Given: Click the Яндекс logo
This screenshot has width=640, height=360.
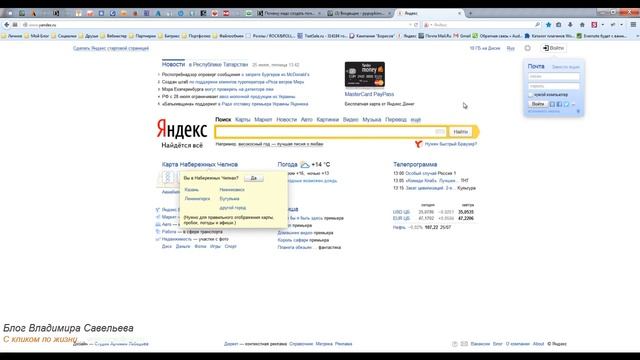Looking at the screenshot, I should coord(182,130).
